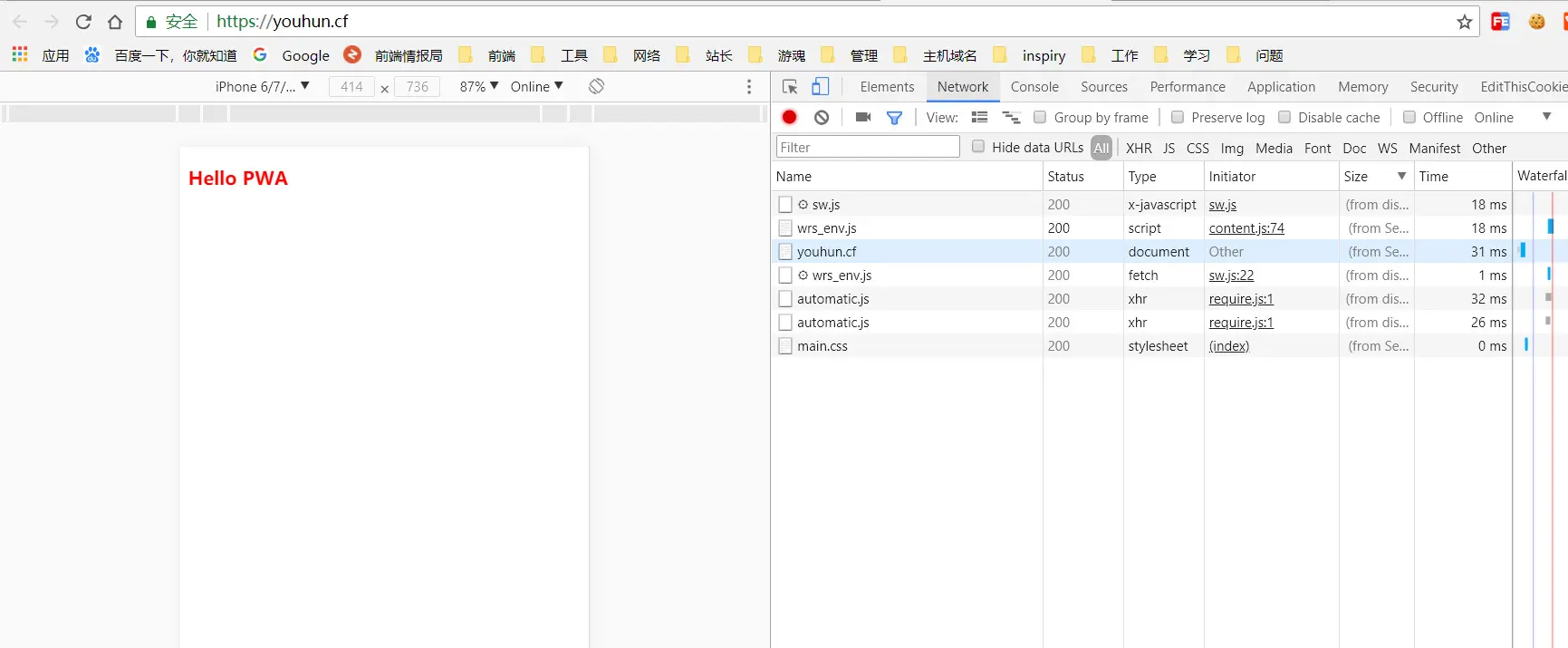Viewport: 1568px width, 648px height.
Task: Switch to the Security tab
Action: coord(1434,87)
